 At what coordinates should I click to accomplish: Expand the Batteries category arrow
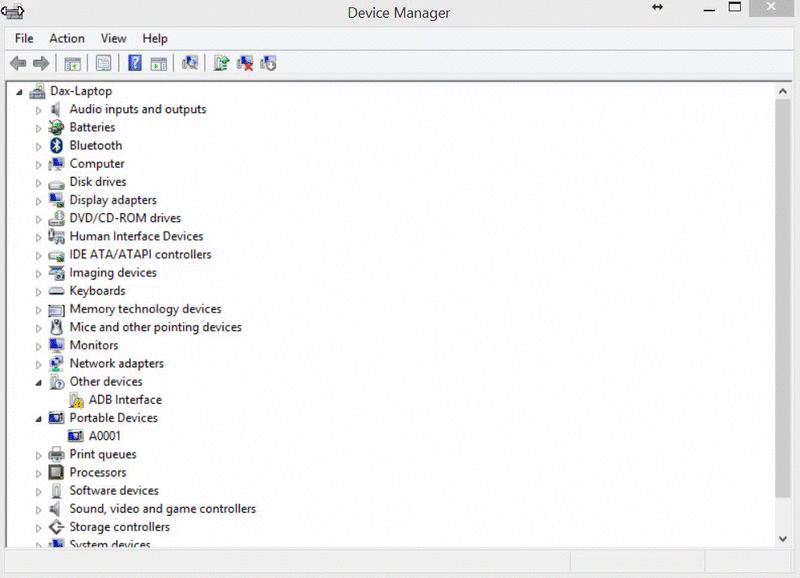[39, 128]
